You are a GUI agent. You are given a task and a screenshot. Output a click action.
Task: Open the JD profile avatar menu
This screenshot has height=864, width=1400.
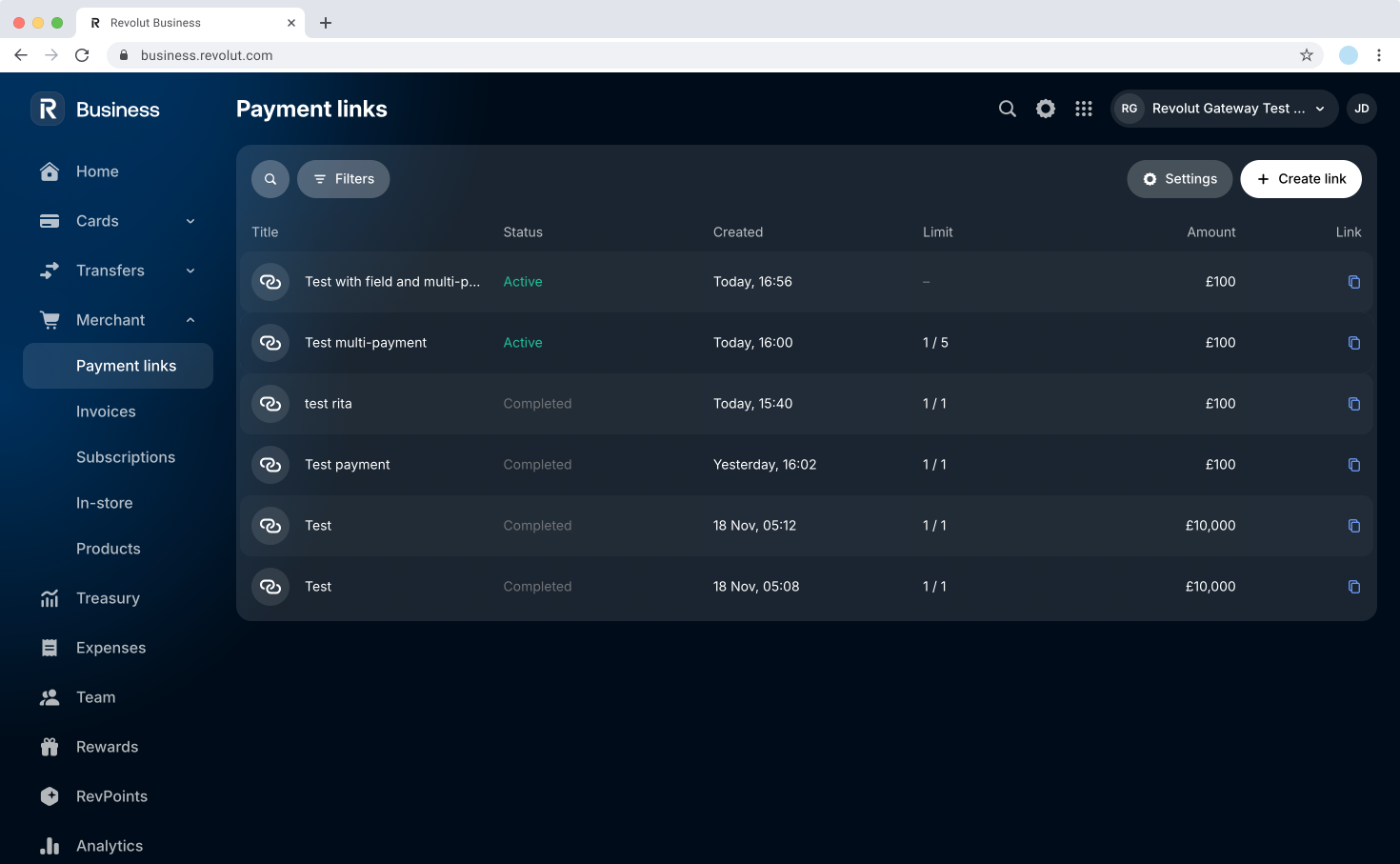click(1362, 109)
